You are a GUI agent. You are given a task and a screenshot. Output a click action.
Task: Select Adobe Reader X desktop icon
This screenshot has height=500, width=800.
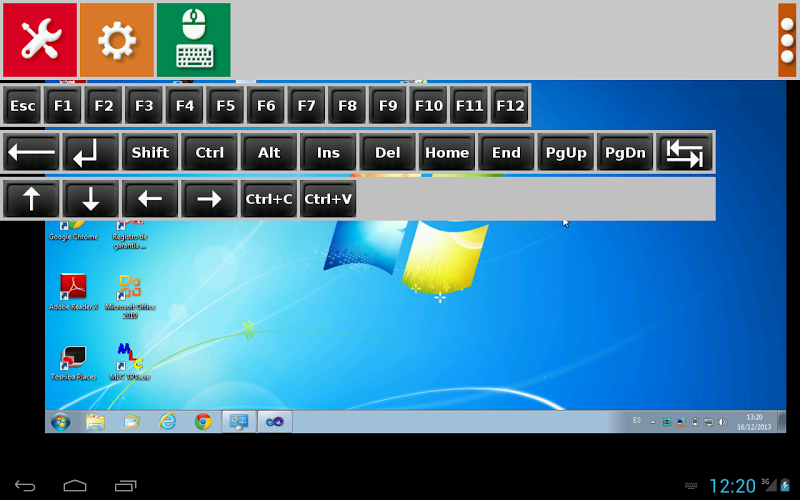pyautogui.click(x=73, y=292)
